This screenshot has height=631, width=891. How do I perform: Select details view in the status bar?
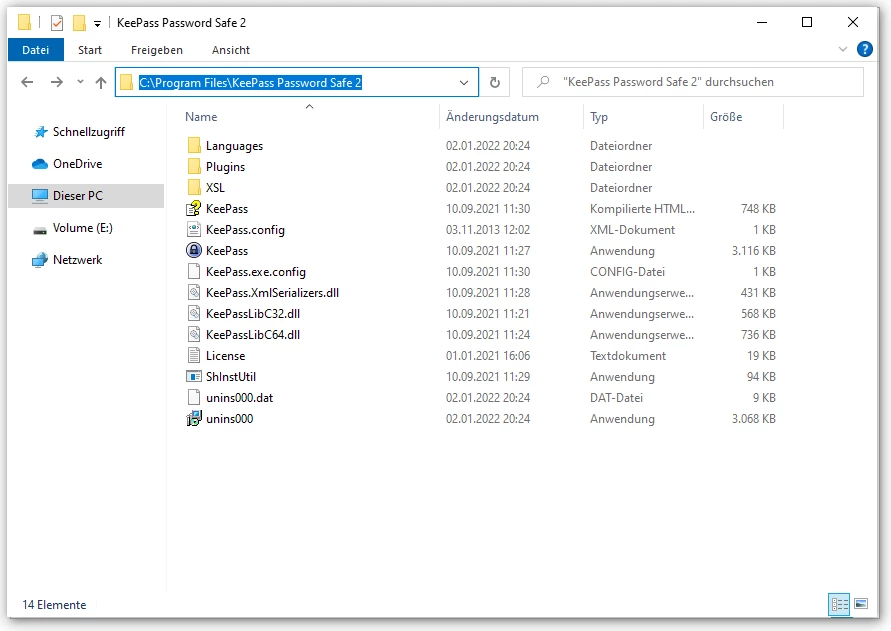pos(839,605)
